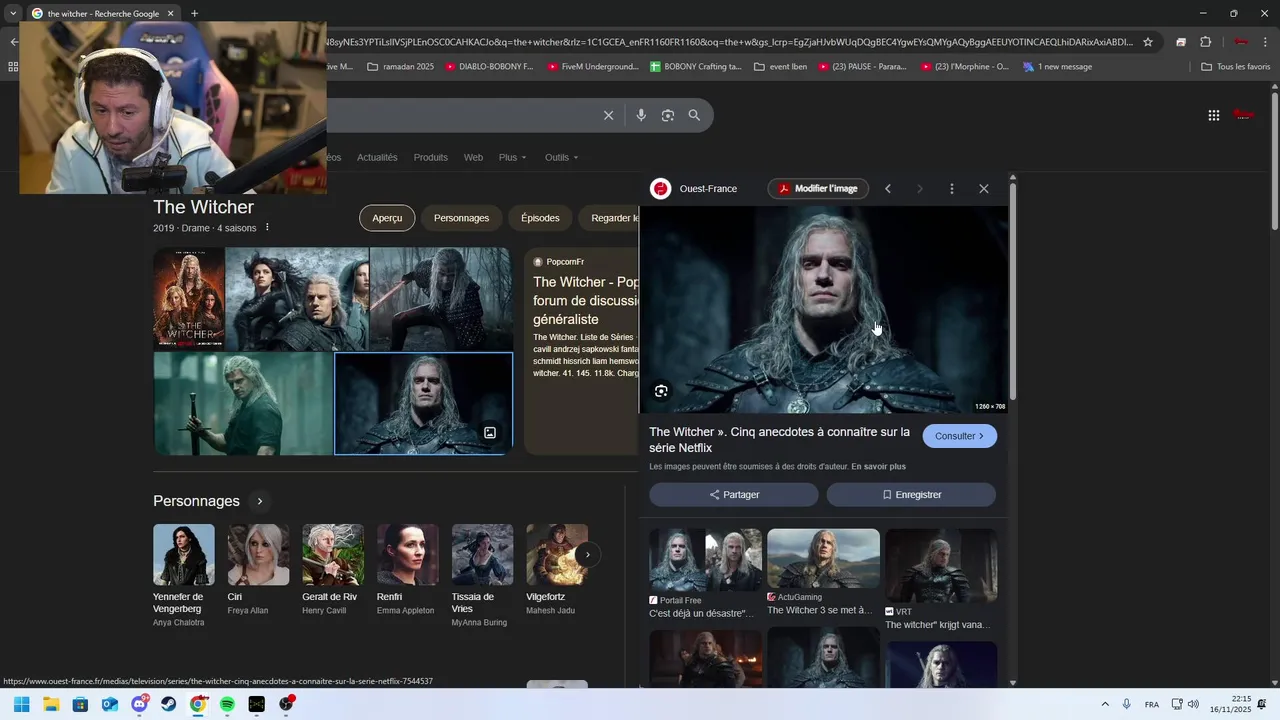The width and height of the screenshot is (1280, 720).
Task: Click the 'Partager' button
Action: coord(734,494)
